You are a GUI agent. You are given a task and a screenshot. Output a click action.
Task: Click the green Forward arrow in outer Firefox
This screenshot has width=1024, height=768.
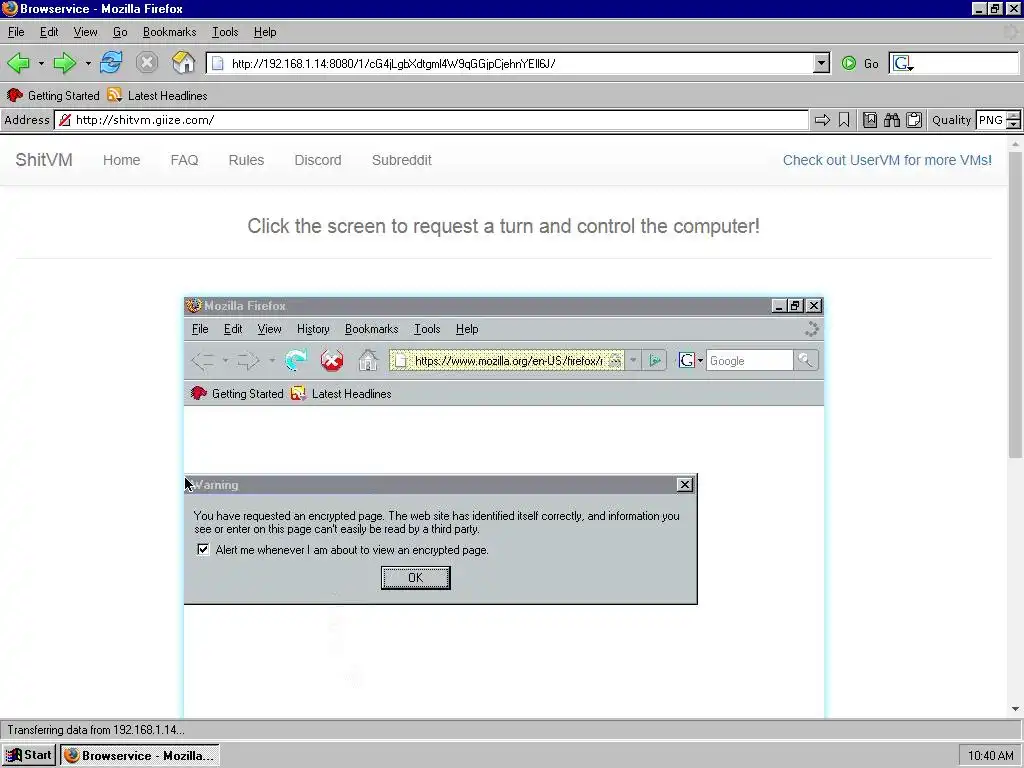coord(64,63)
